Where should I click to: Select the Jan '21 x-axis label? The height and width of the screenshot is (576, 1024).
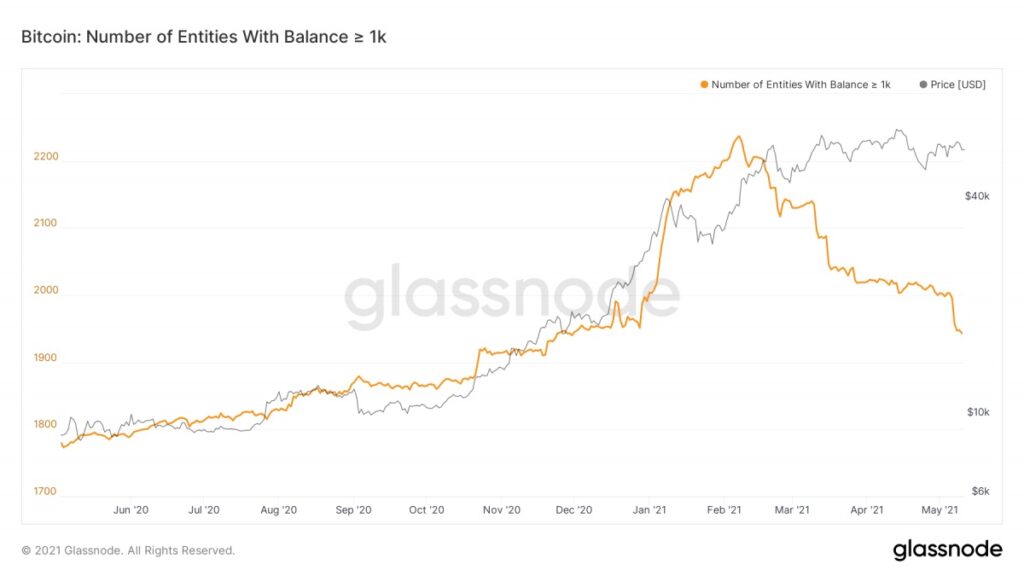click(x=650, y=510)
